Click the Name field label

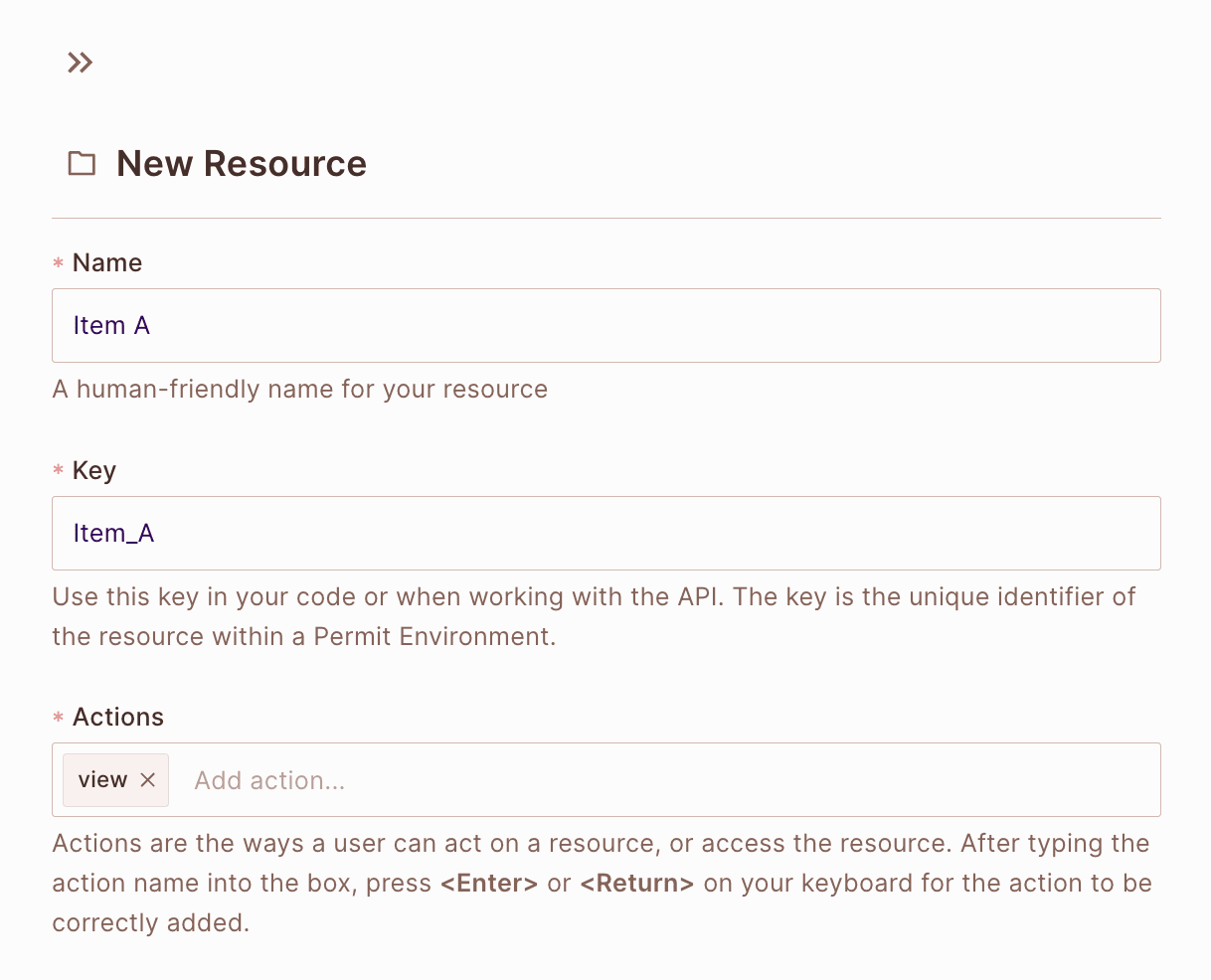click(106, 262)
